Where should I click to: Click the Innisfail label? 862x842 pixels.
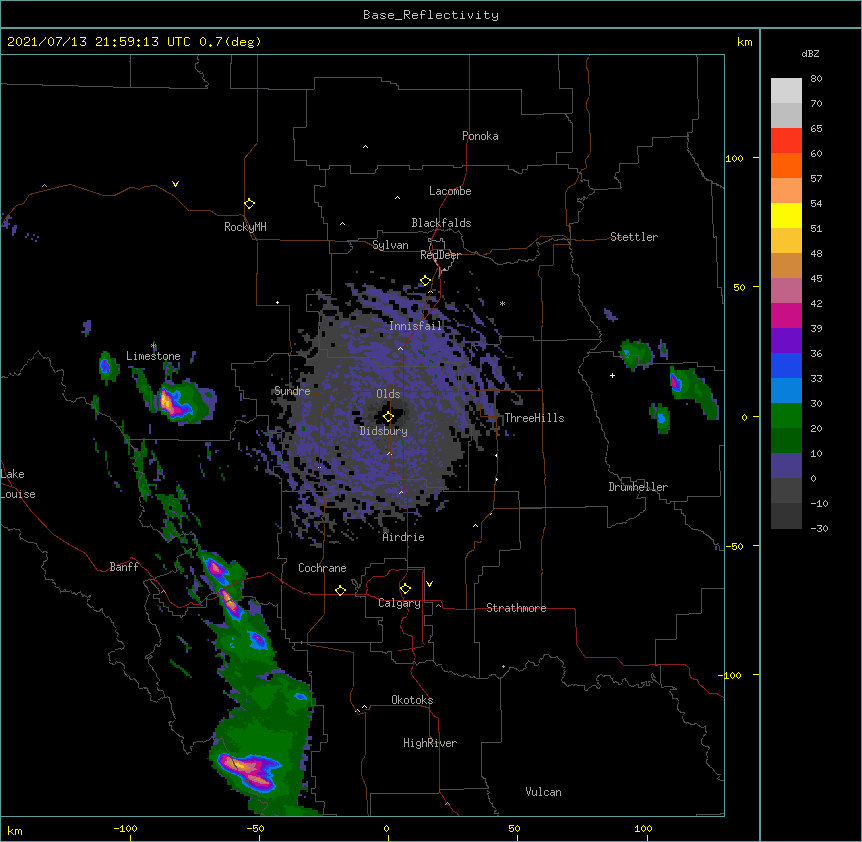tap(415, 326)
